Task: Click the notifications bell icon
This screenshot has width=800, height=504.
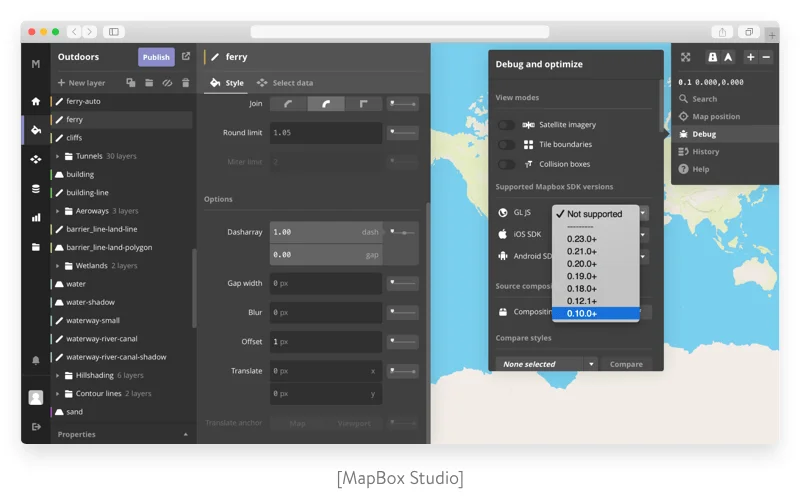Action: point(36,360)
